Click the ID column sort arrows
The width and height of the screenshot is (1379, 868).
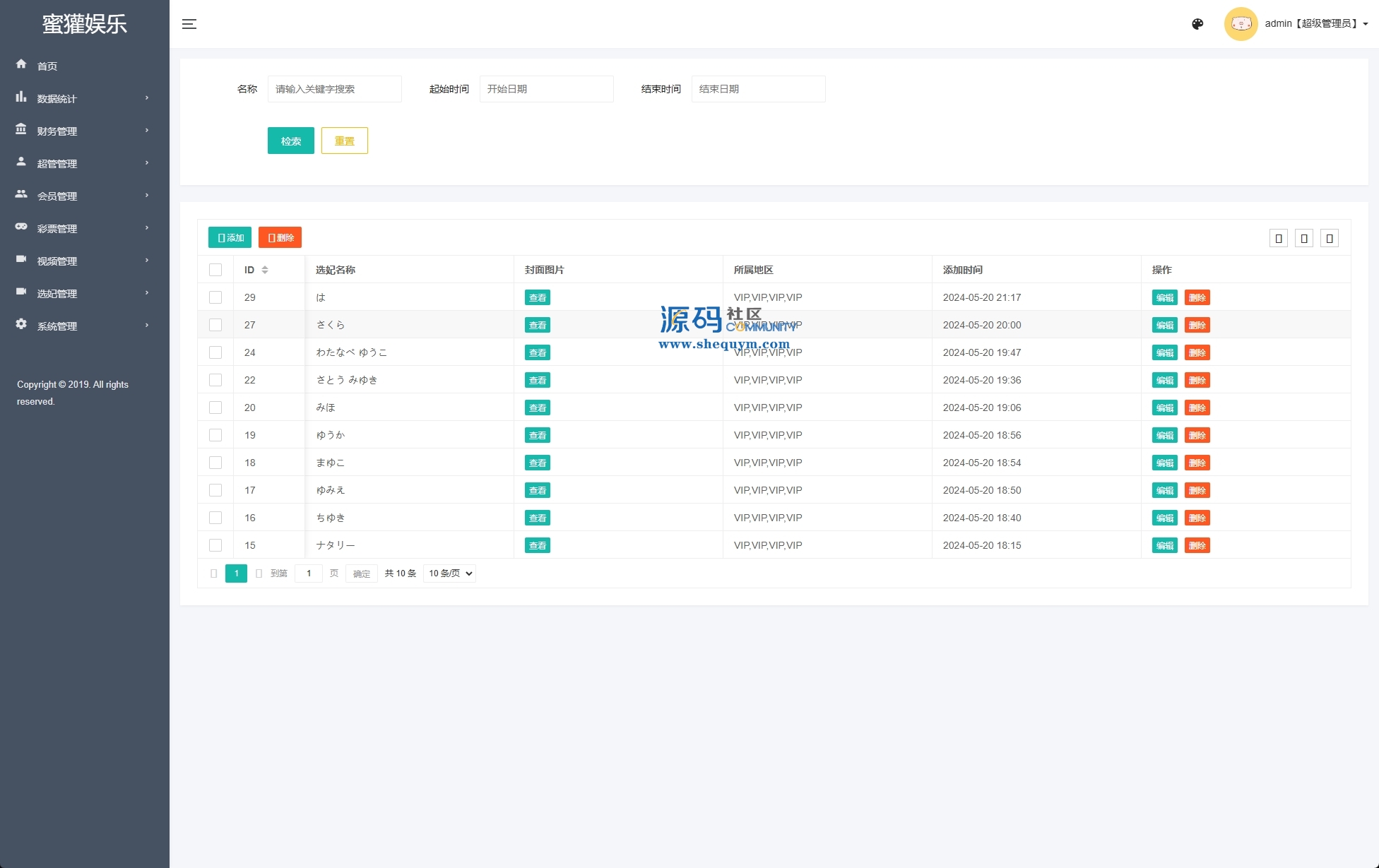265,270
